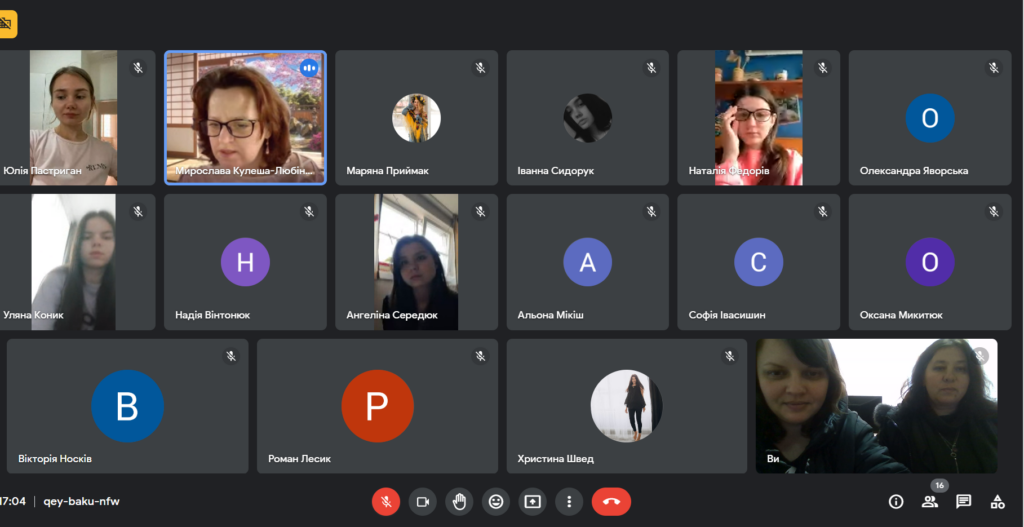
Task: Click the muted mic icon on Олександра Яворська's tile
Action: 993,67
